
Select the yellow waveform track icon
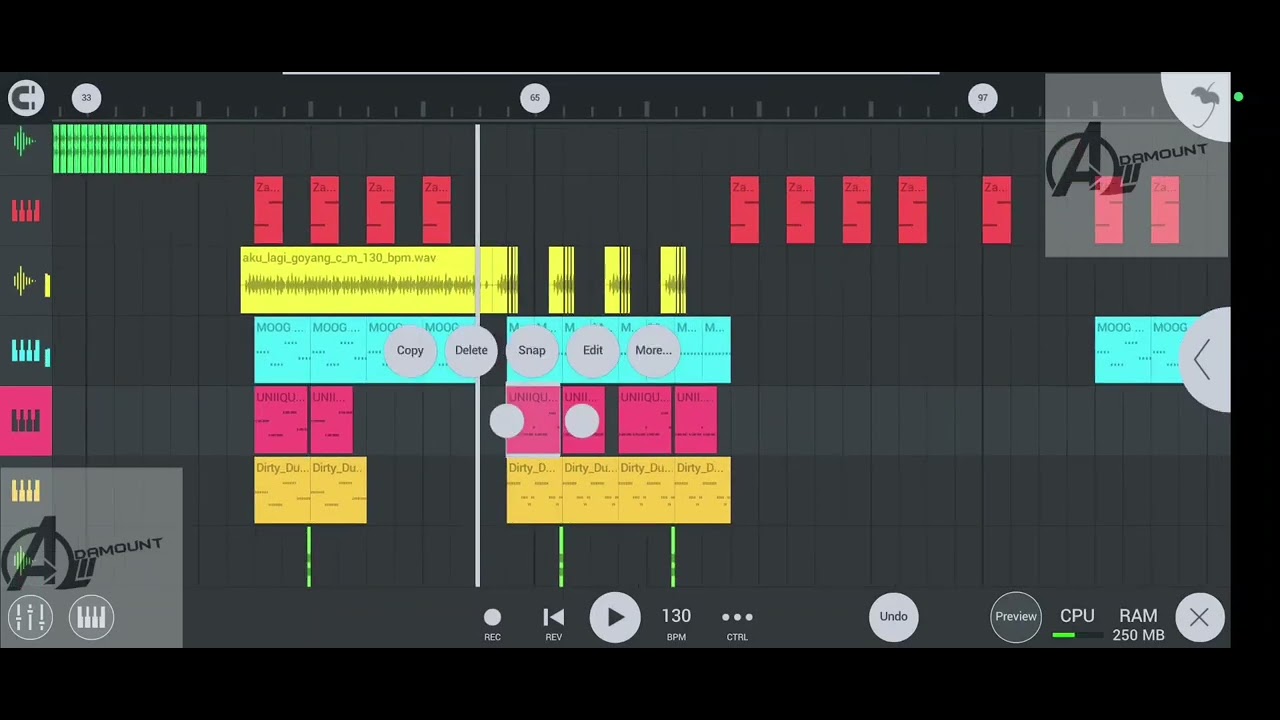click(x=26, y=281)
